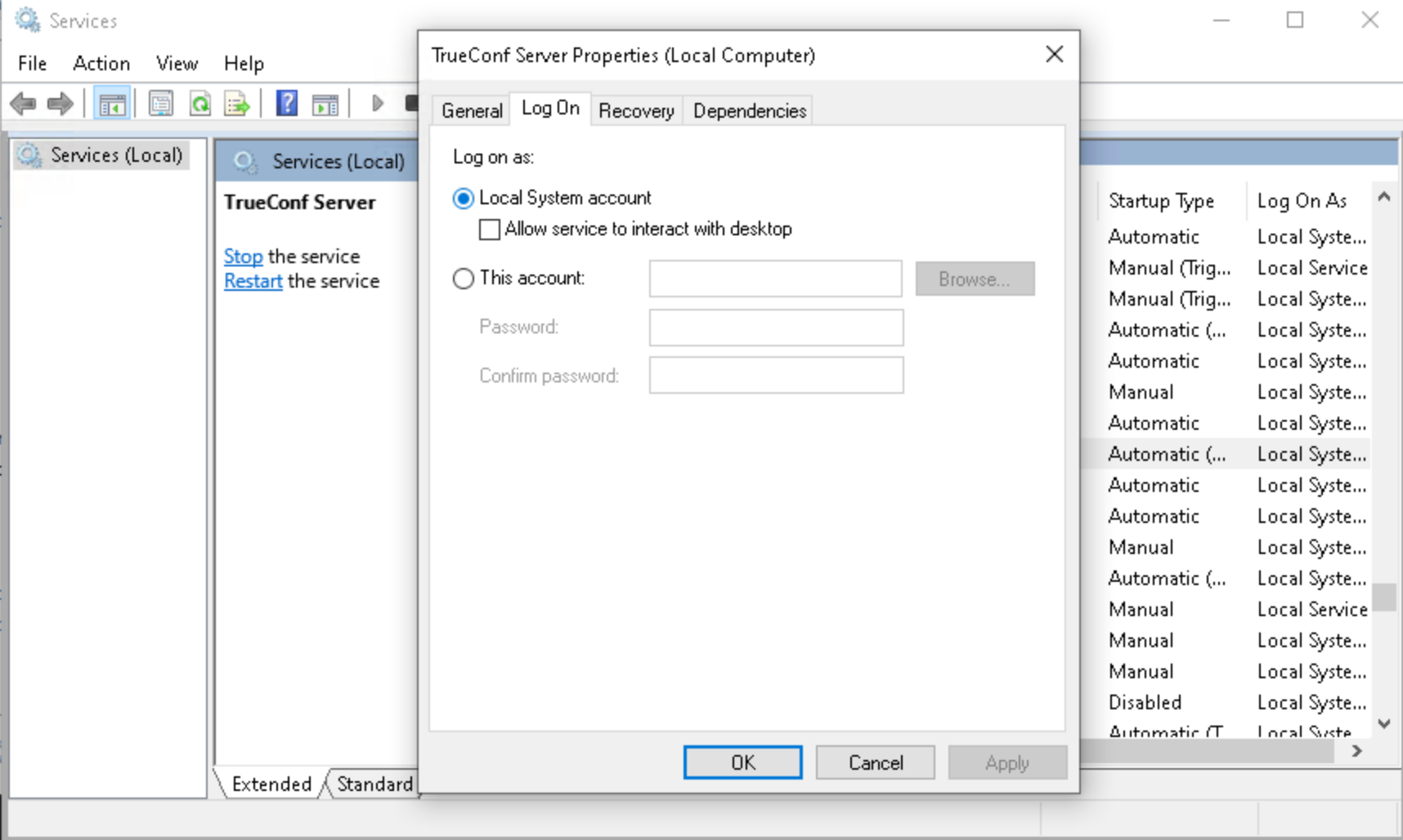Click the Cancel button in the dialog
The height and width of the screenshot is (840, 1403).
coord(875,762)
